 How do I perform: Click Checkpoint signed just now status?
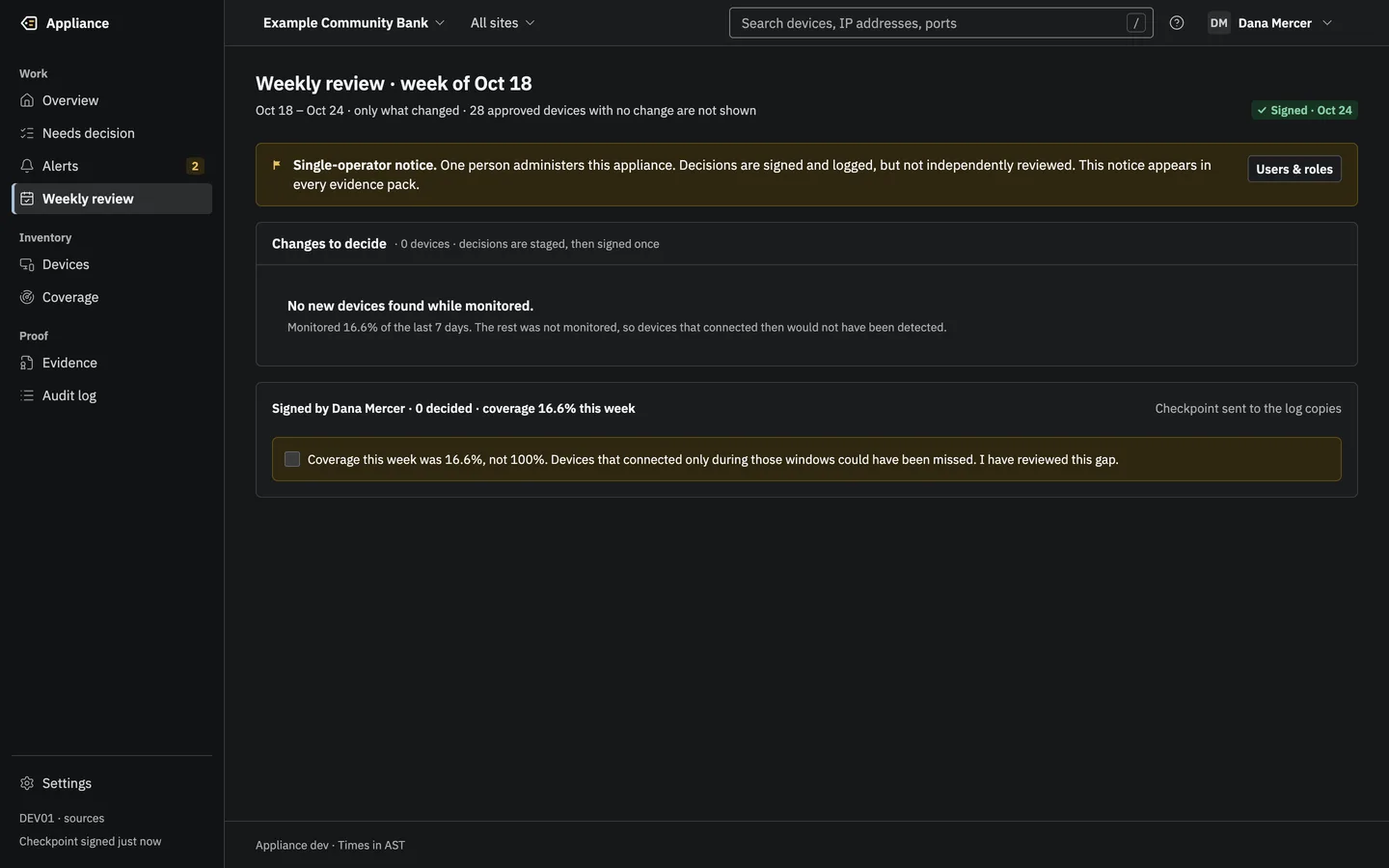point(91,841)
